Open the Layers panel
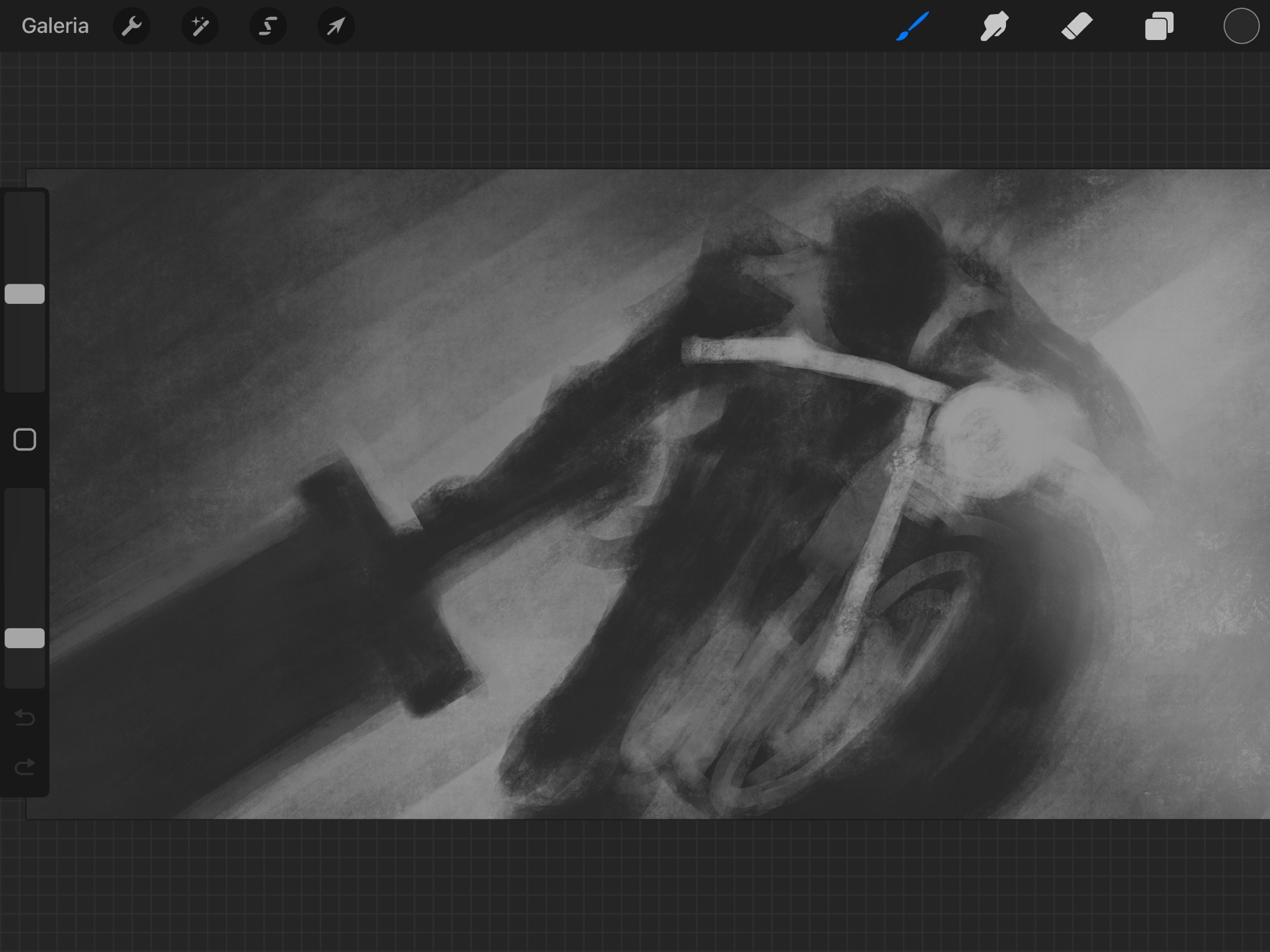The width and height of the screenshot is (1270, 952). pos(1159,26)
